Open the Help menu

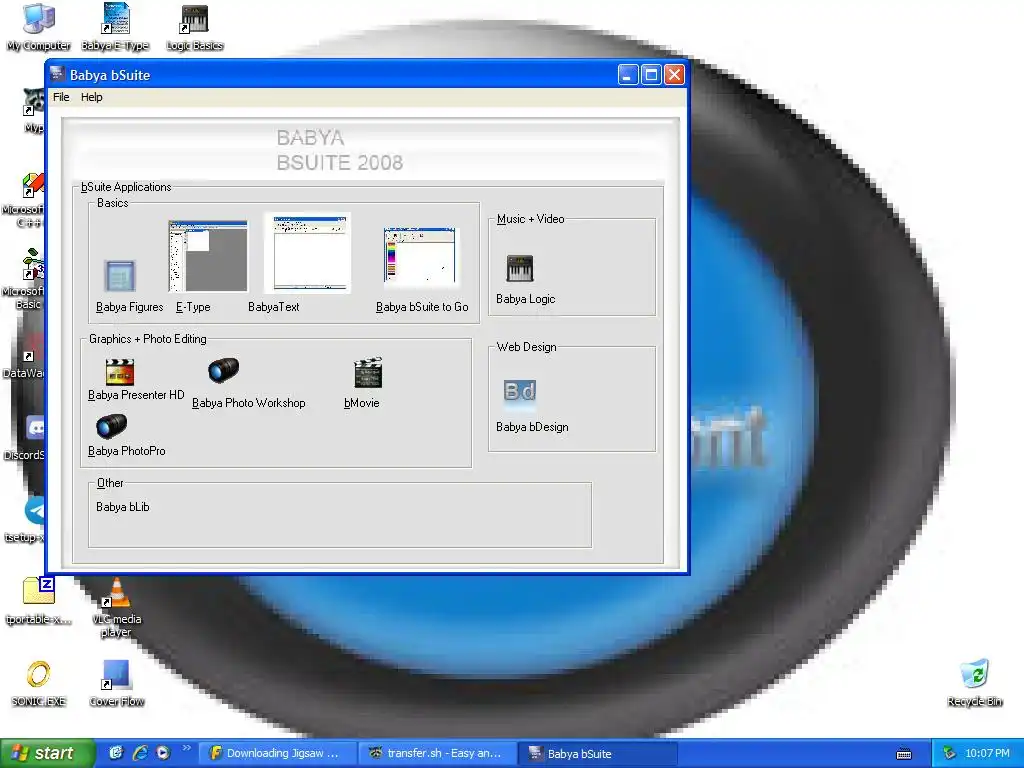pyautogui.click(x=91, y=97)
